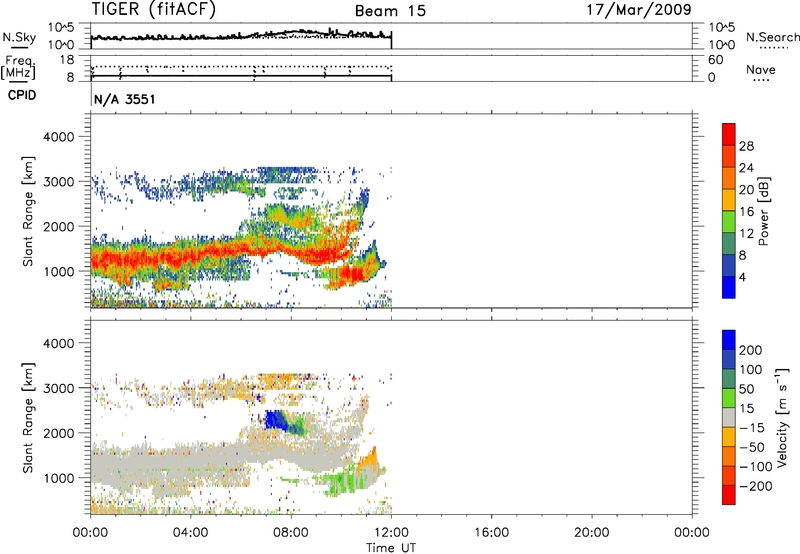
Task: Click the 60 tick on Nave axis
Action: tap(715, 60)
